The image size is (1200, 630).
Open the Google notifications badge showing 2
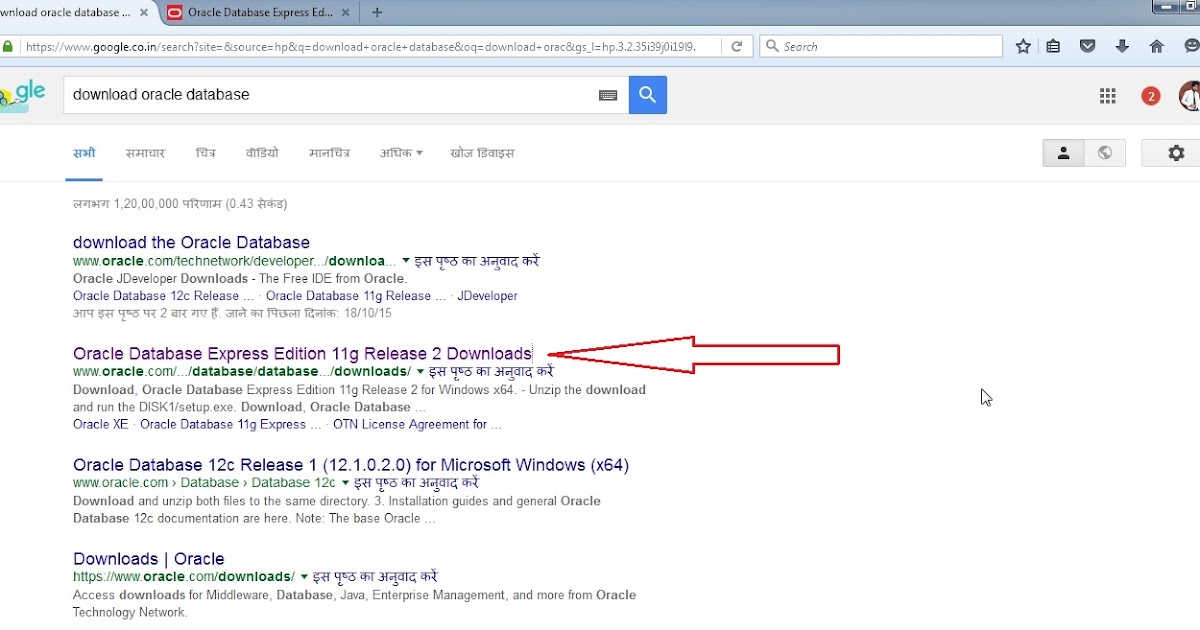[x=1151, y=96]
